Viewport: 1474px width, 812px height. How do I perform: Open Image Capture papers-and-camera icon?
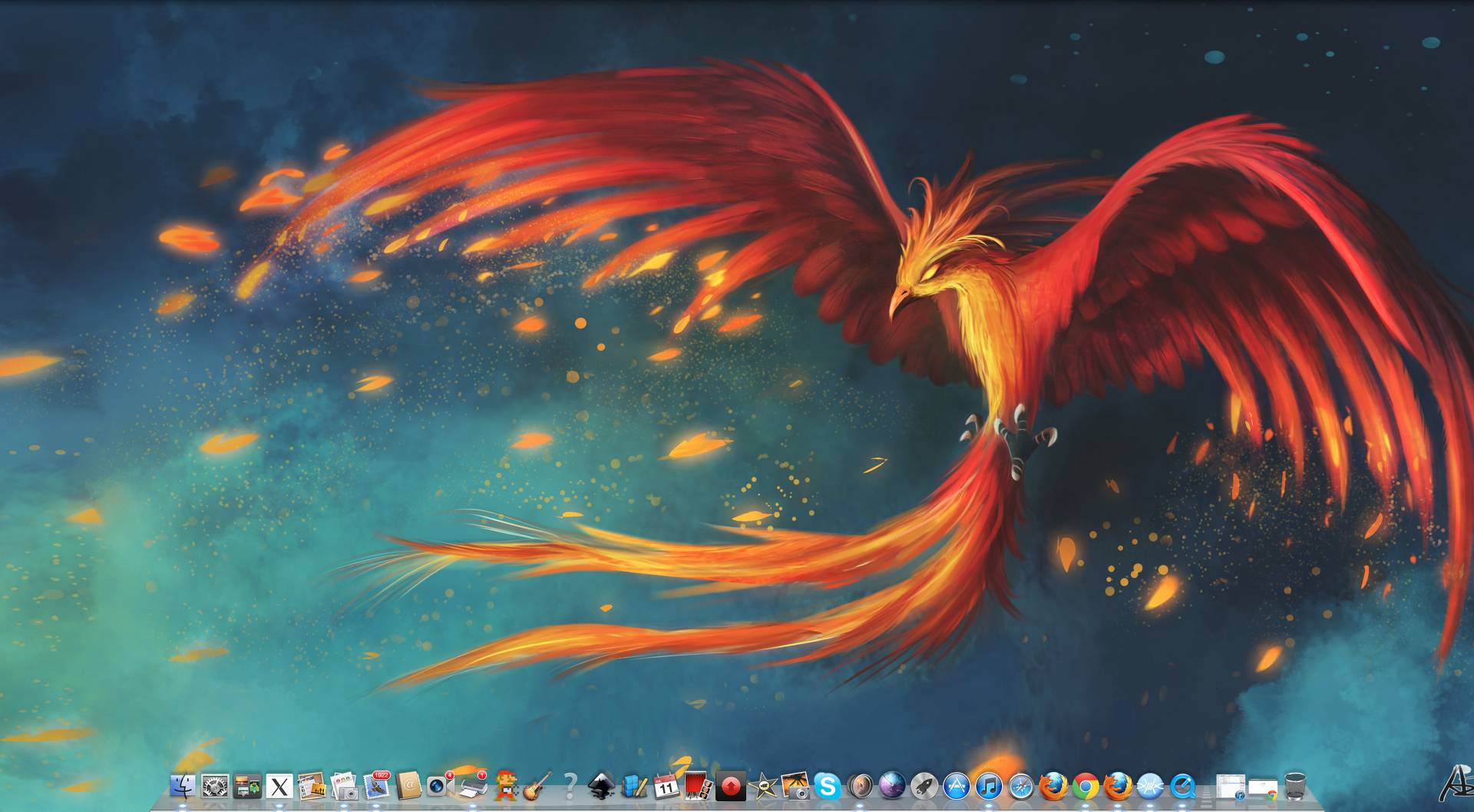(344, 786)
